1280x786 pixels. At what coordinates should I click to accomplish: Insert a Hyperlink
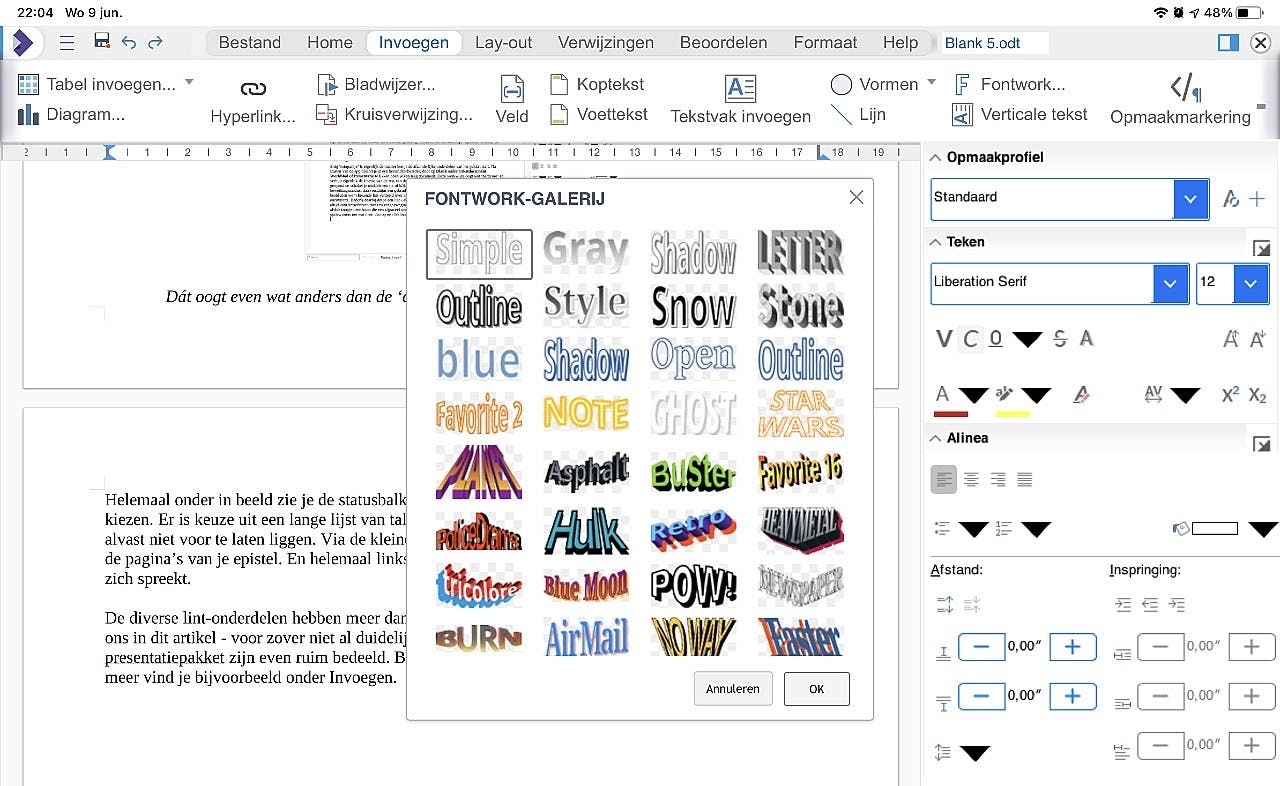[253, 102]
